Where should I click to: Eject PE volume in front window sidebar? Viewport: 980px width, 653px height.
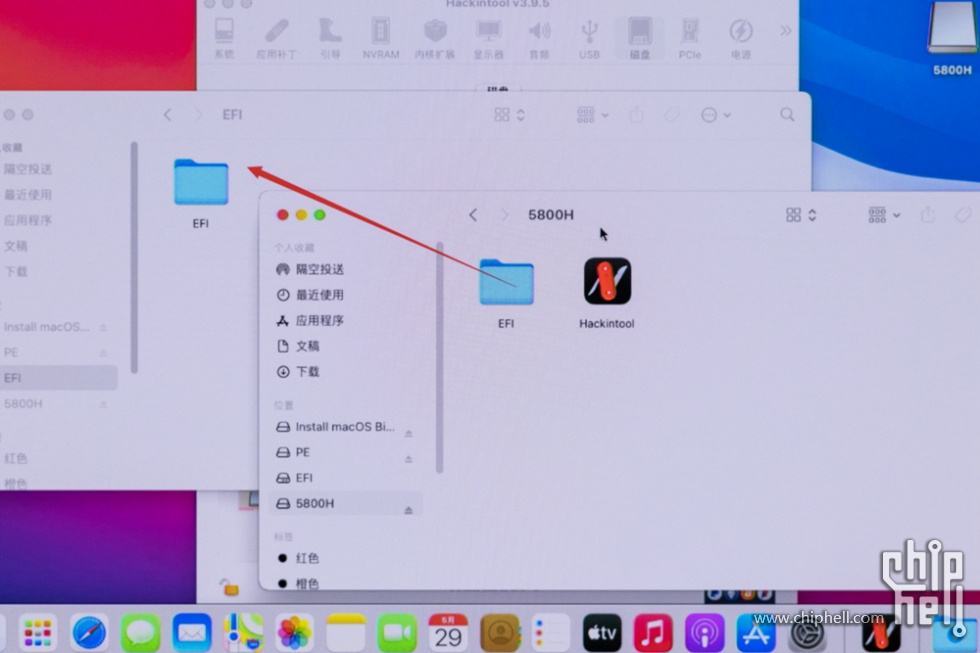[408, 459]
